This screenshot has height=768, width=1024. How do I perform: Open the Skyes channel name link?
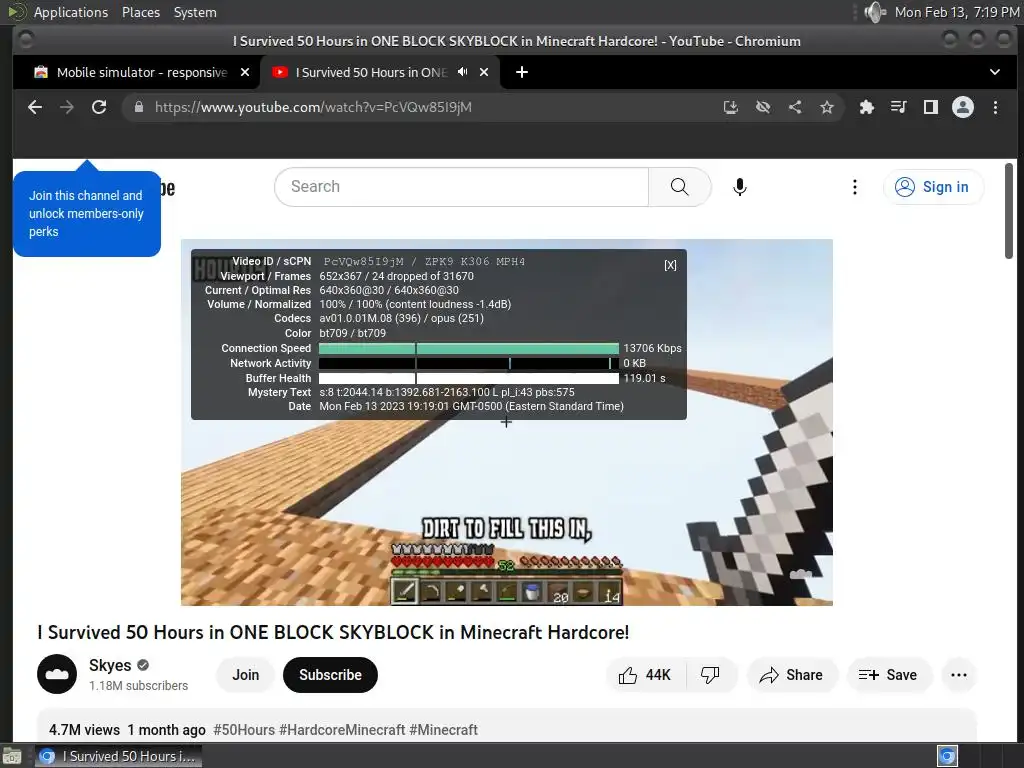click(x=110, y=665)
